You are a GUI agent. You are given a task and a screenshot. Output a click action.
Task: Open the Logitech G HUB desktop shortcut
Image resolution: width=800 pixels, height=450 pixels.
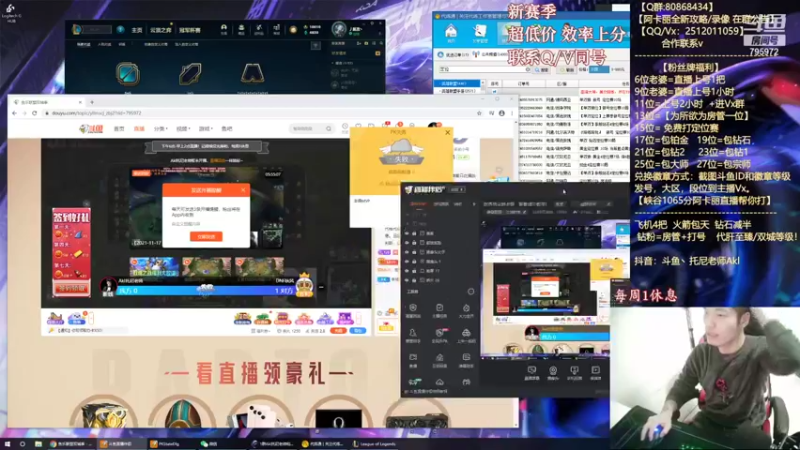tap(10, 13)
